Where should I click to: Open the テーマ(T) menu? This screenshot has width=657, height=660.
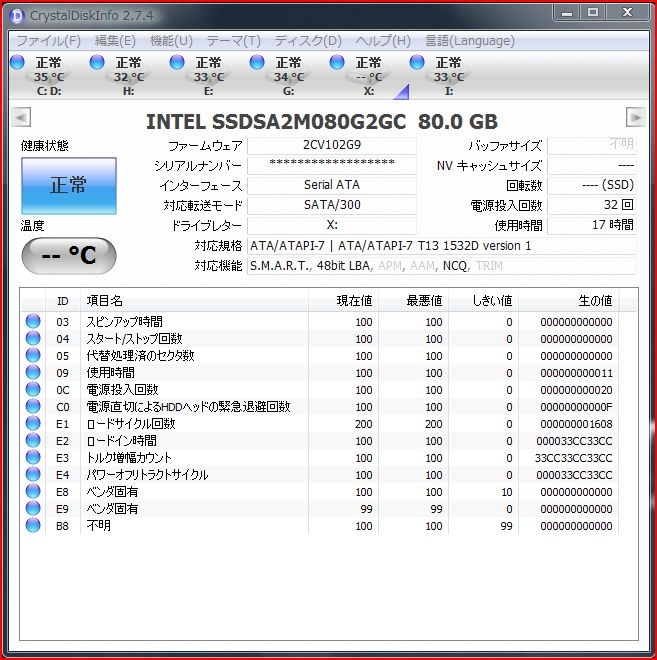click(233, 41)
